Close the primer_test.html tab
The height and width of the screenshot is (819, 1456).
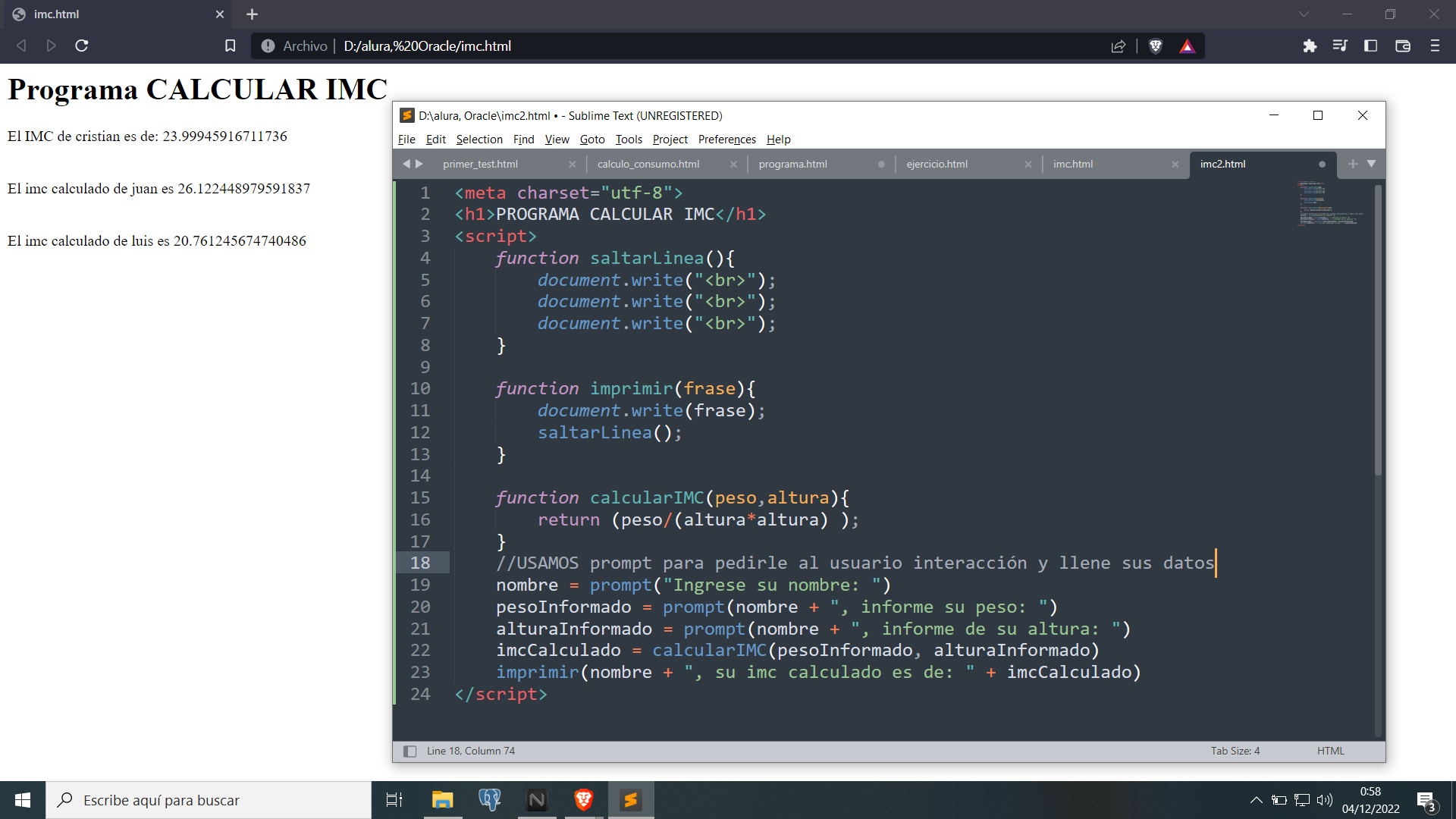(572, 165)
